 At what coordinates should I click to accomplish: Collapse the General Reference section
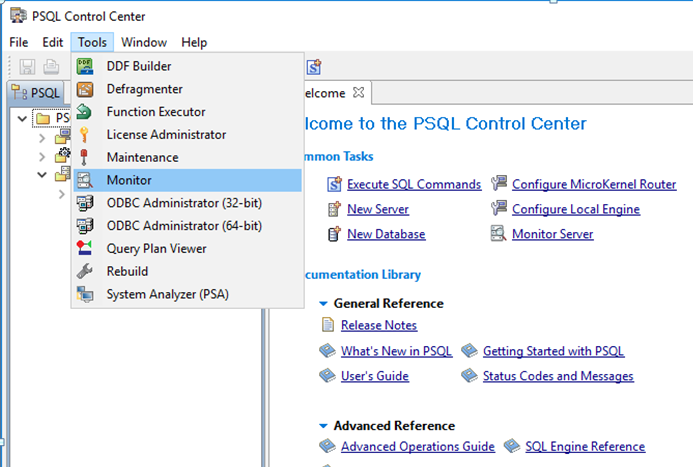click(x=323, y=304)
